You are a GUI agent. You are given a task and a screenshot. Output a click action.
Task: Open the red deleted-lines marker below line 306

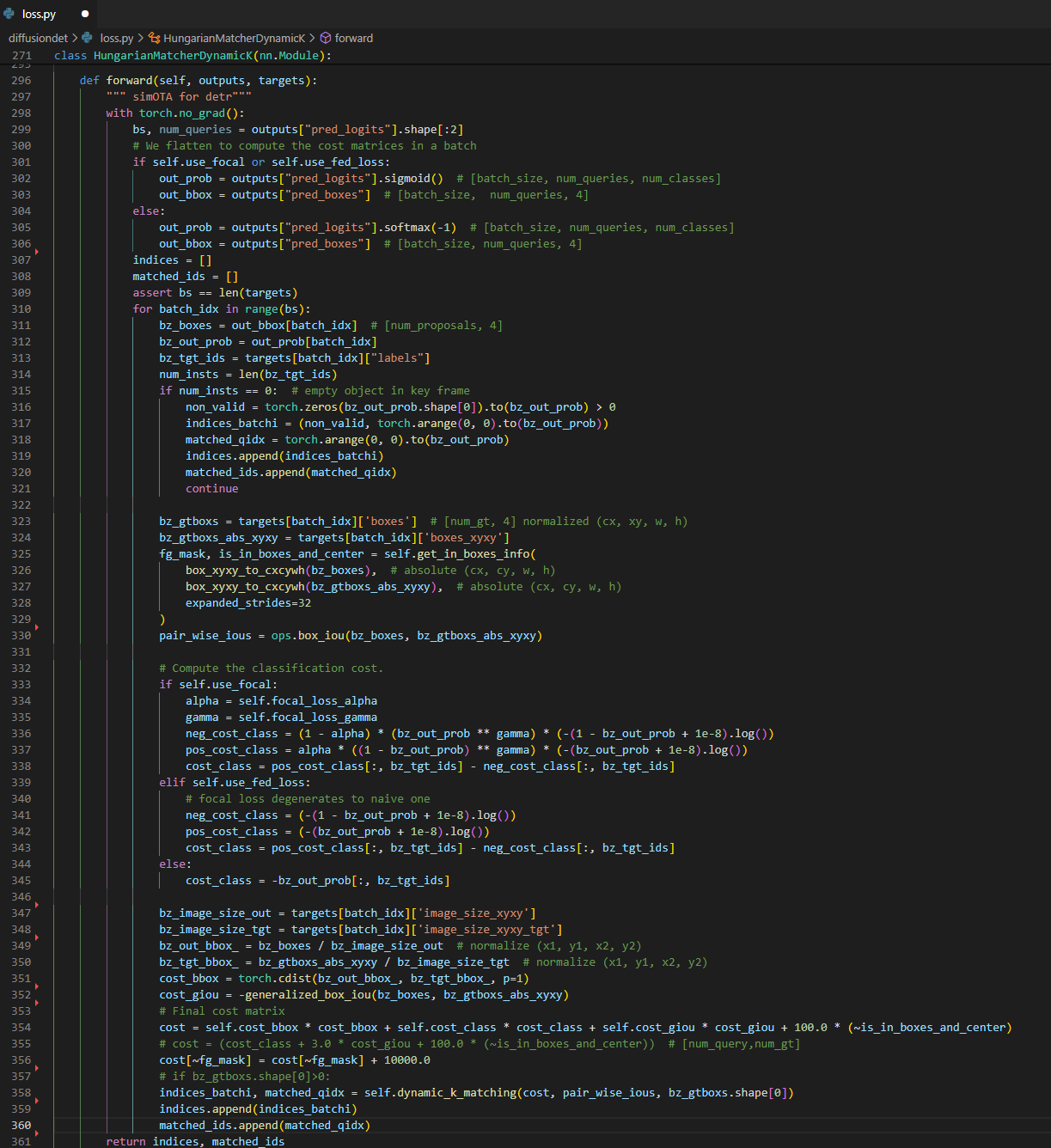pyautogui.click(x=37, y=252)
